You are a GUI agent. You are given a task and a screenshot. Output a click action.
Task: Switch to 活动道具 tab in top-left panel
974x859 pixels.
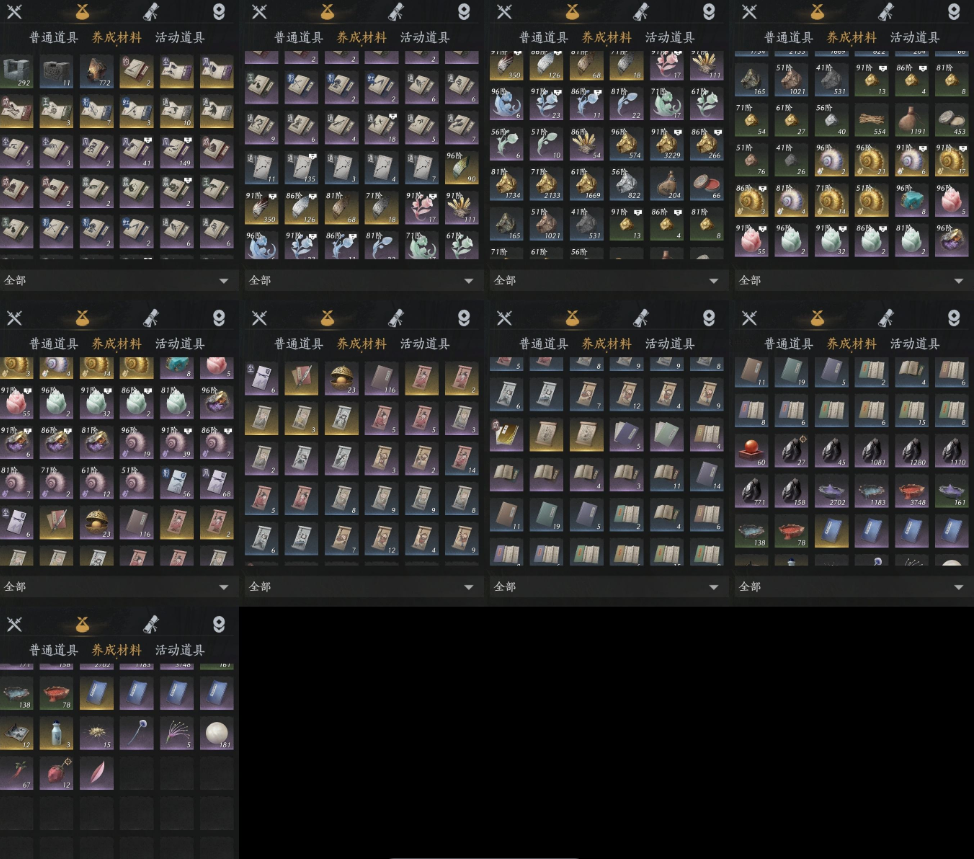coord(180,37)
